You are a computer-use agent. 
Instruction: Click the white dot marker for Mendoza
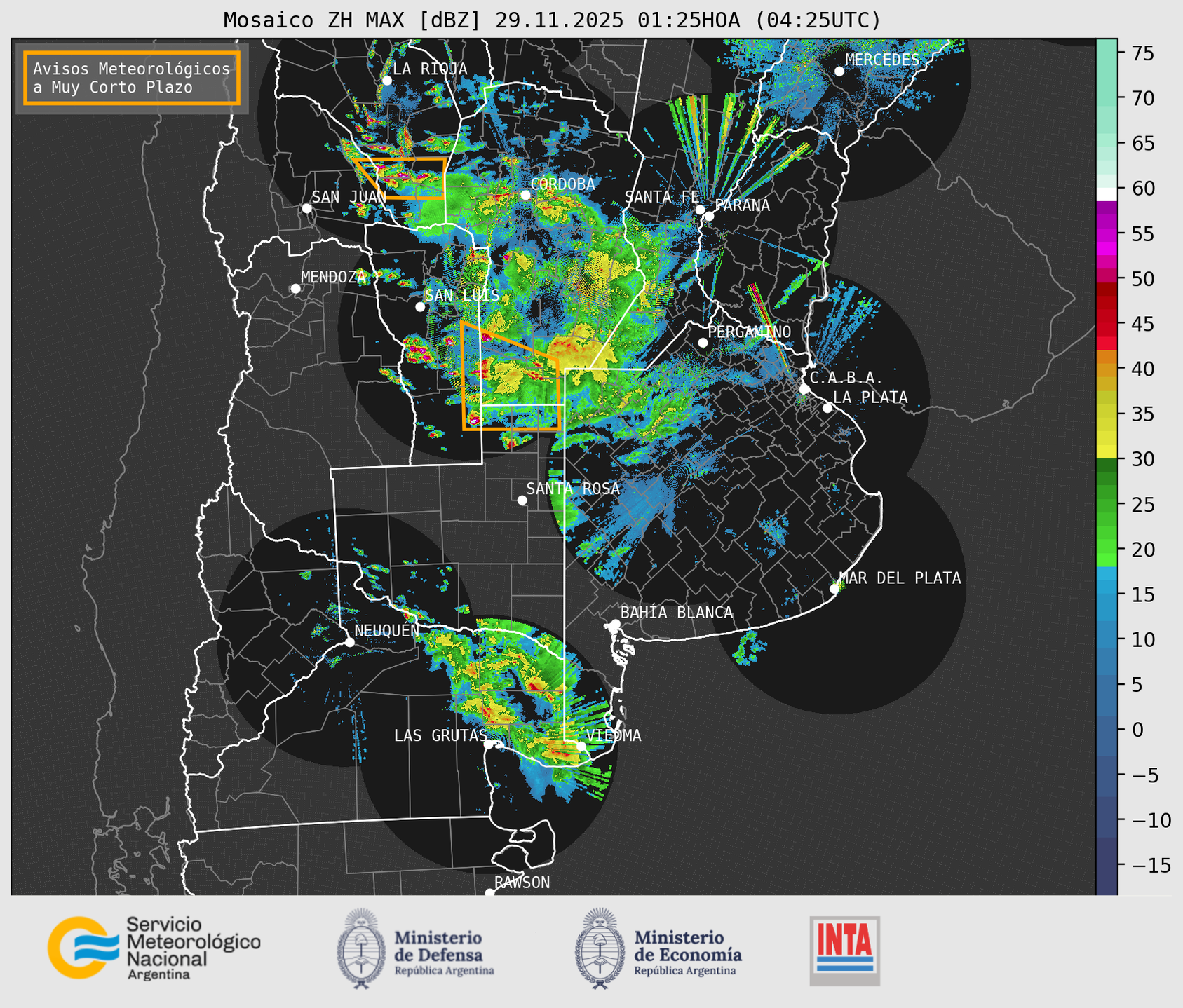click(295, 289)
